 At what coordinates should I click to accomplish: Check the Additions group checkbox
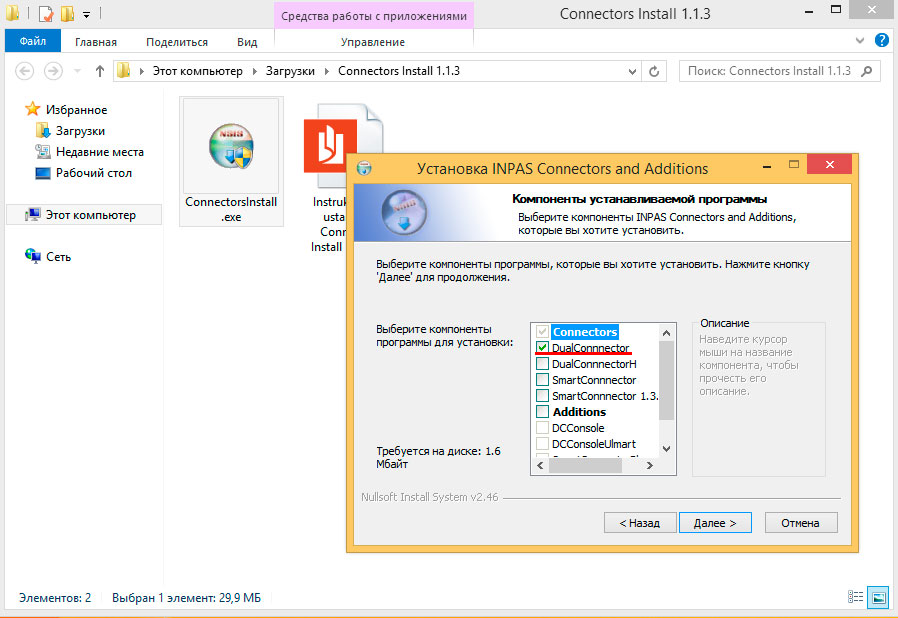coord(542,412)
